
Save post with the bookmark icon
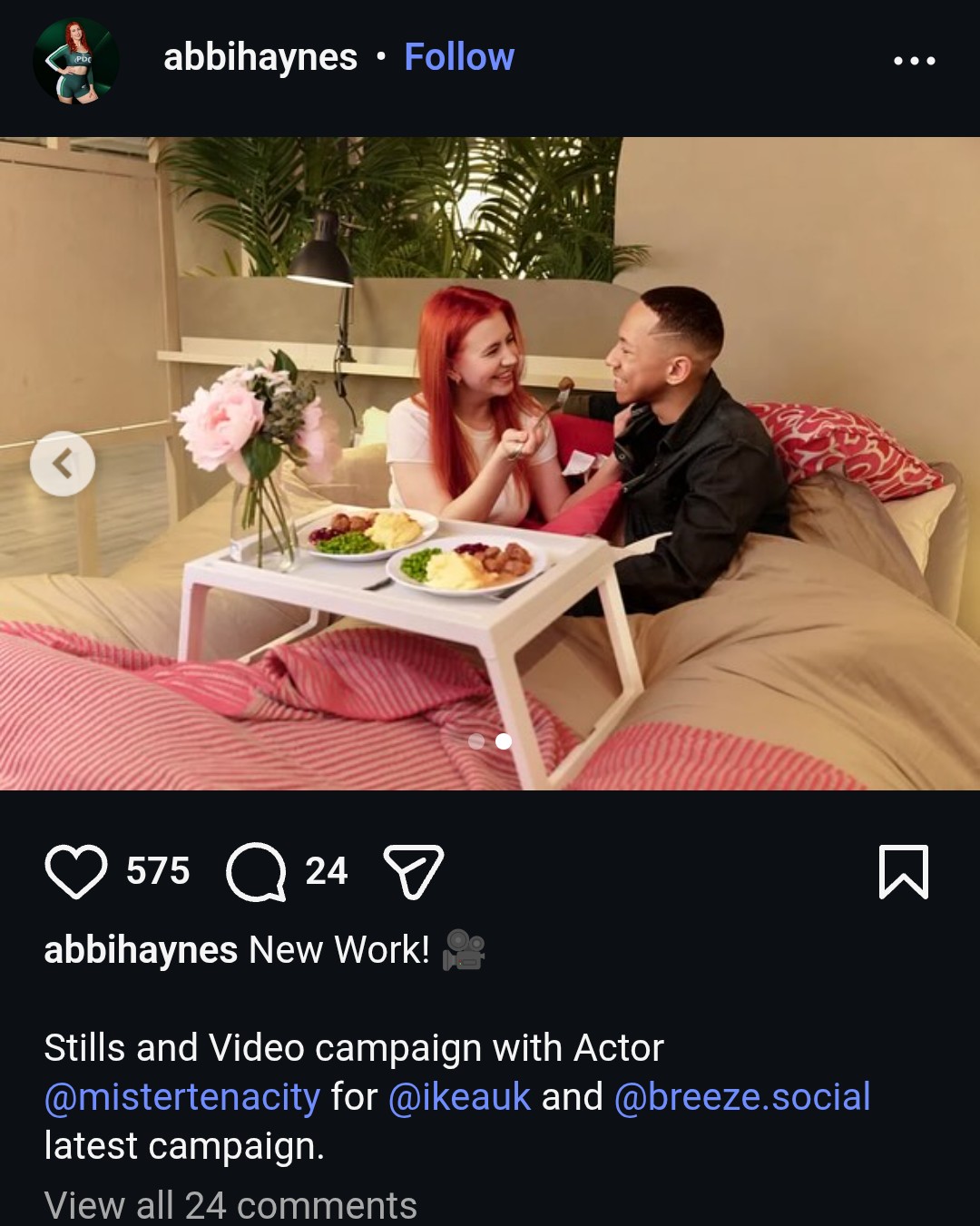(904, 871)
